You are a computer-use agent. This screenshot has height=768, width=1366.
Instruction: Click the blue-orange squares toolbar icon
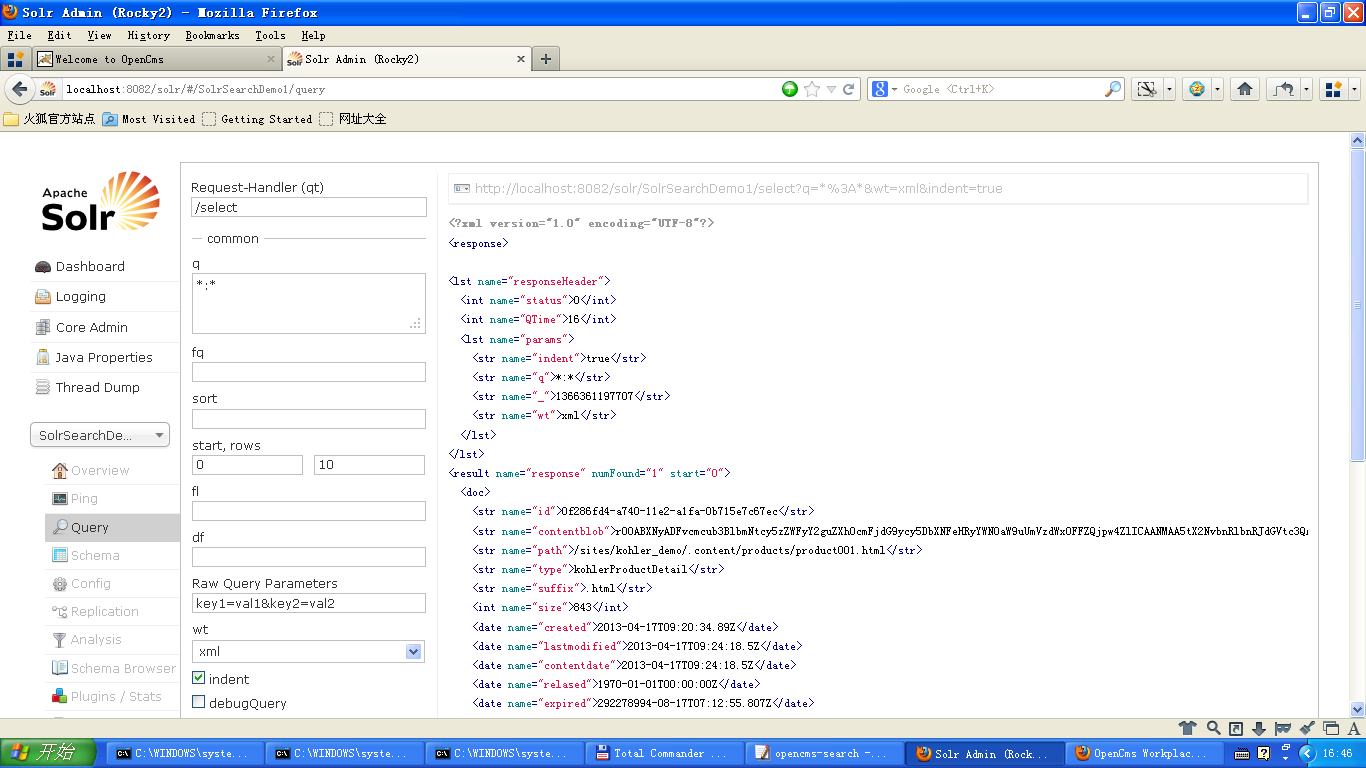tap(1333, 89)
